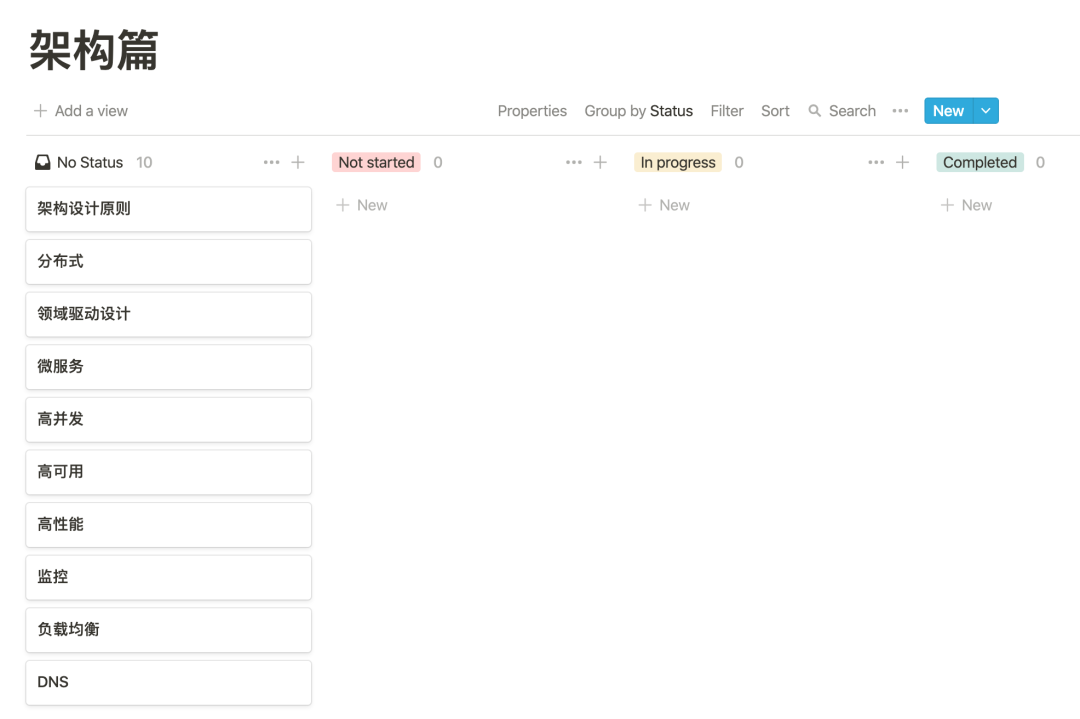Open the 领域驱动设计 card
The image size is (1080, 719).
pyautogui.click(x=169, y=315)
